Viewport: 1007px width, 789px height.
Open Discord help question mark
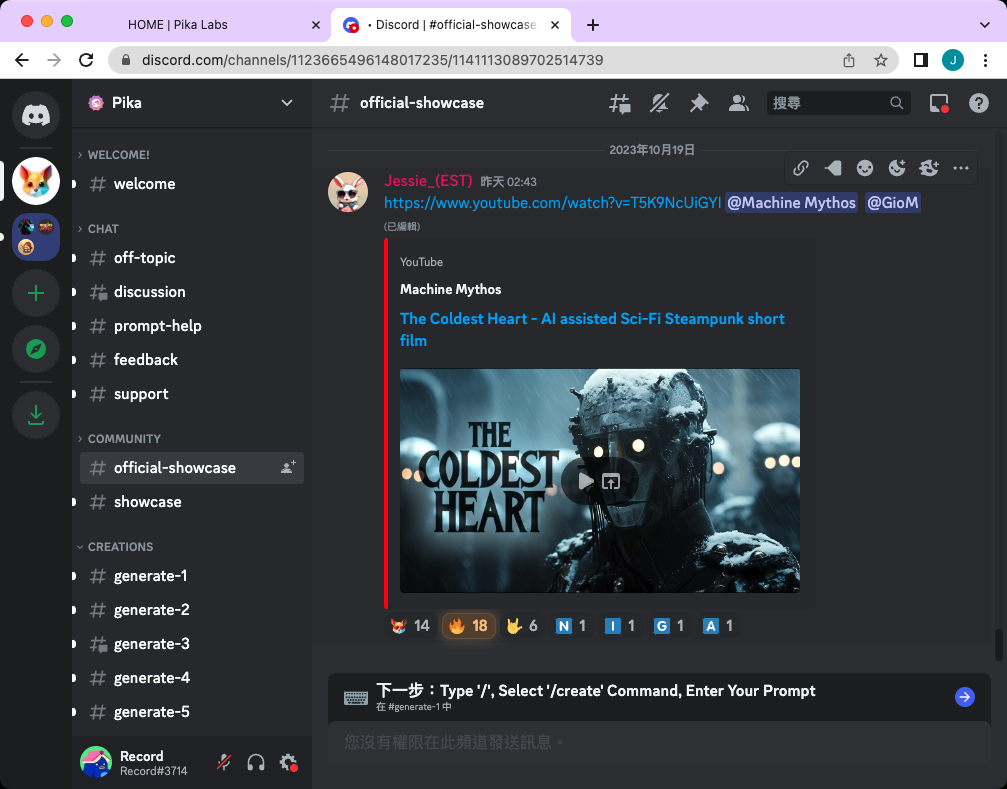(979, 103)
